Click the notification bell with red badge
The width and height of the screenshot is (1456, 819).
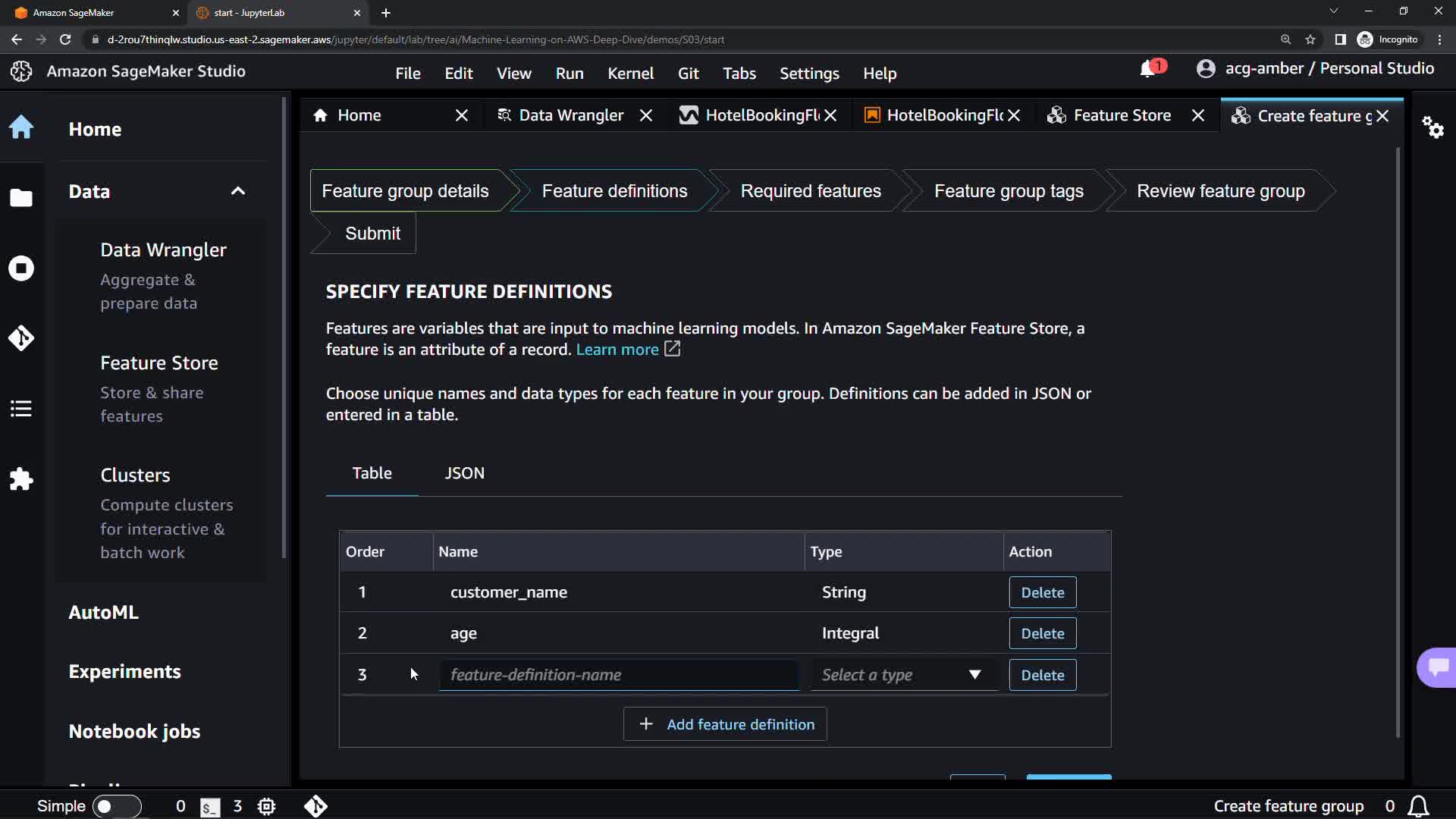coord(1149,69)
